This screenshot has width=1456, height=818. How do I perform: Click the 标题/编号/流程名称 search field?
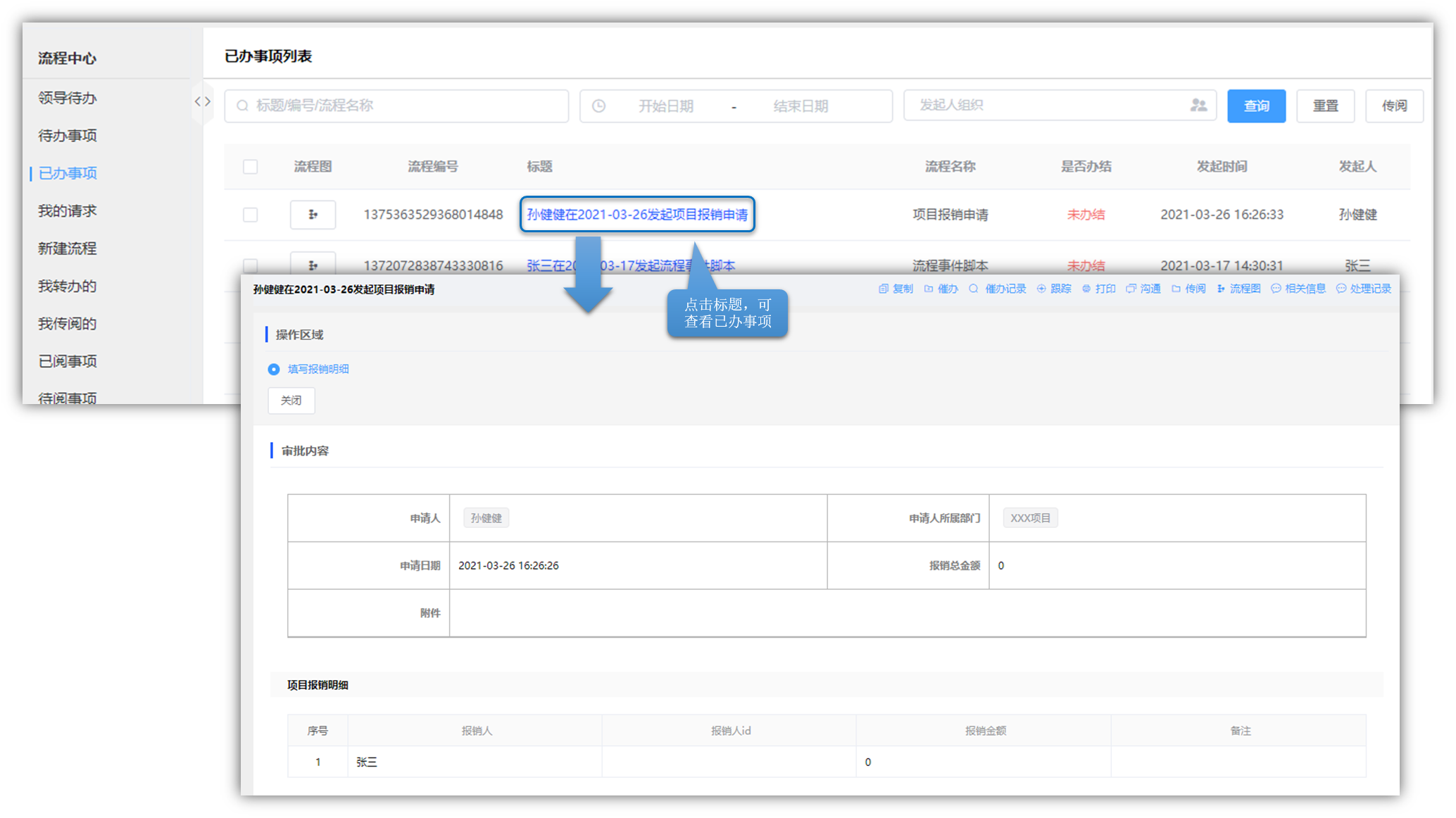396,106
